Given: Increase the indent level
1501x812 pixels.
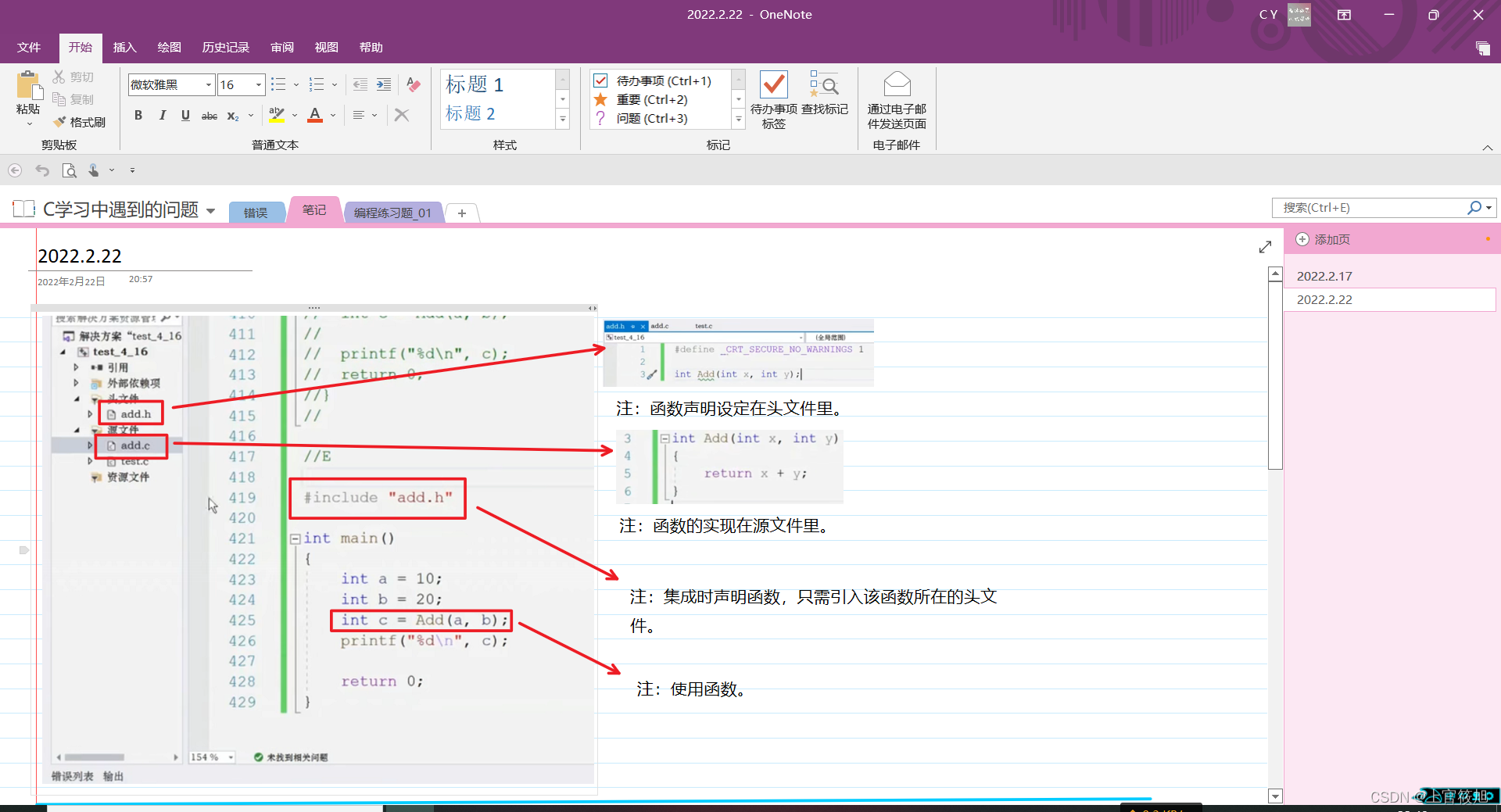Looking at the screenshot, I should pyautogui.click(x=384, y=84).
